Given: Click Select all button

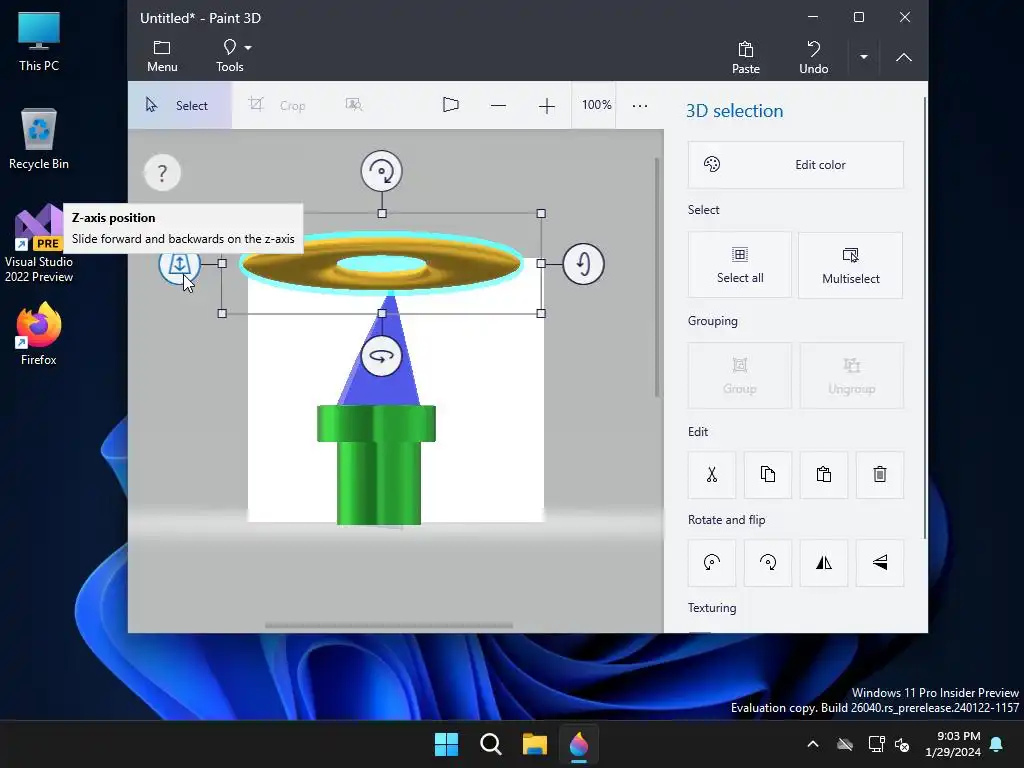Looking at the screenshot, I should tap(739, 265).
